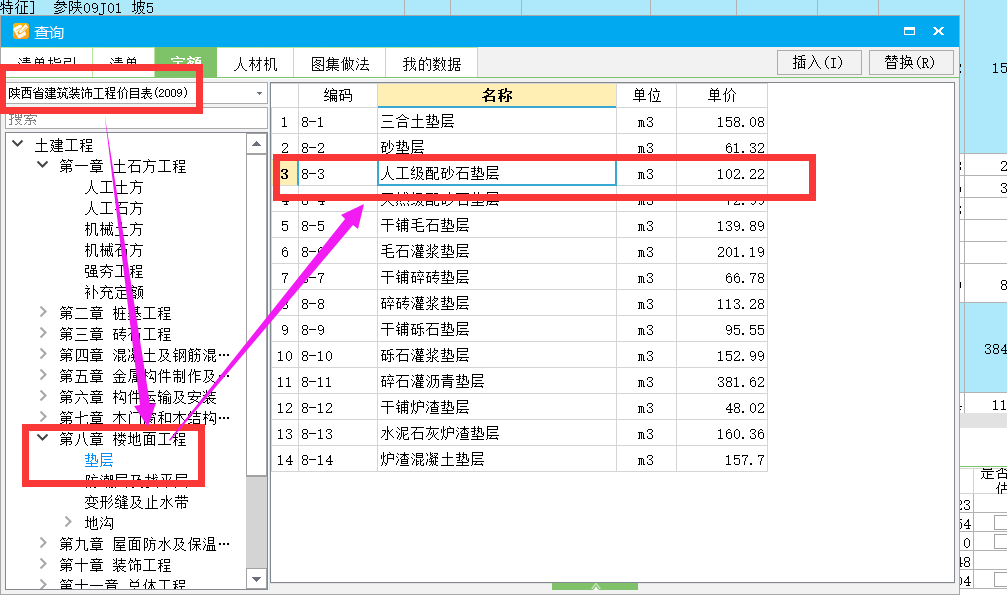Viewport: 1007px width, 616px height.
Task: Click the 插入(I) button
Action: click(818, 62)
